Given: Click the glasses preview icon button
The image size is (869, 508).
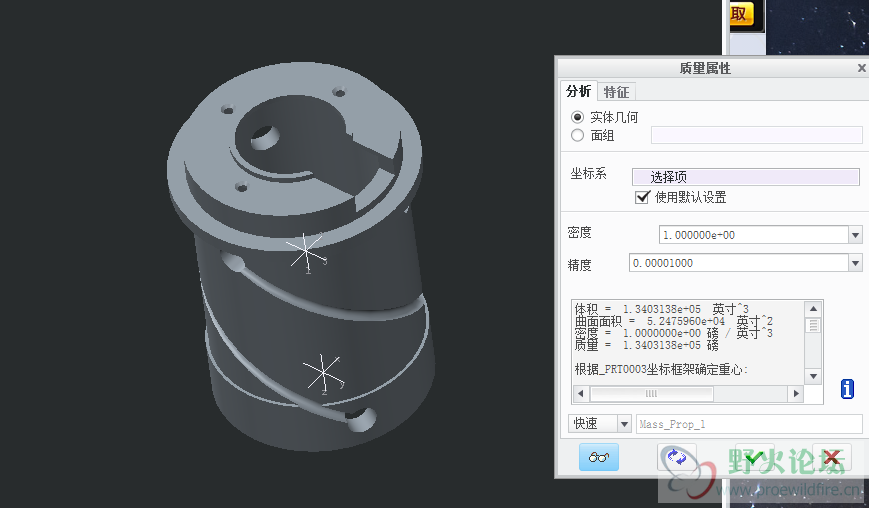Looking at the screenshot, I should (599, 457).
